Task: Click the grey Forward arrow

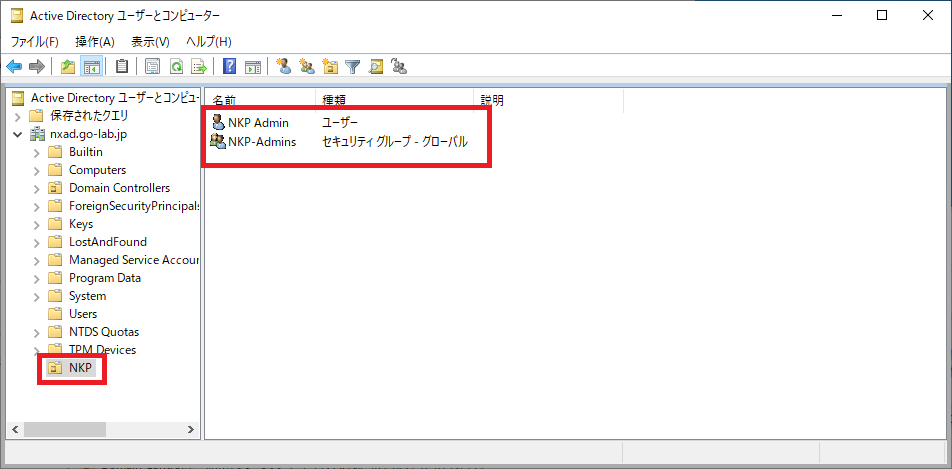Action: click(37, 66)
